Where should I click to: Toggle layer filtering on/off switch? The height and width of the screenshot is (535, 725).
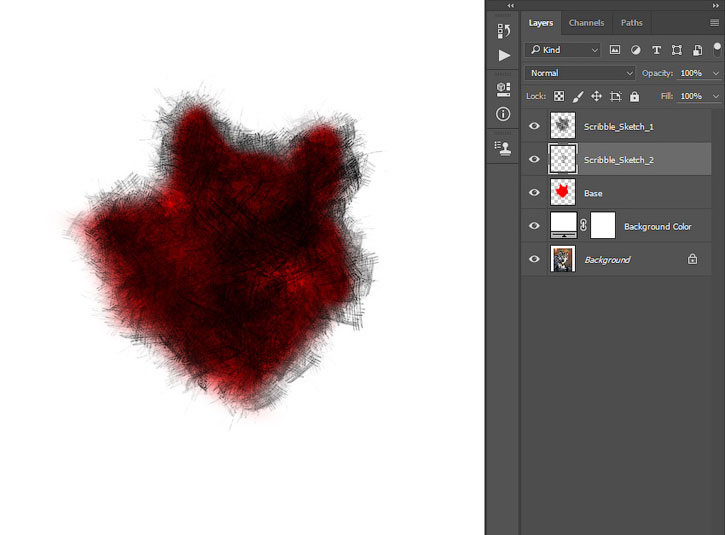tap(717, 49)
